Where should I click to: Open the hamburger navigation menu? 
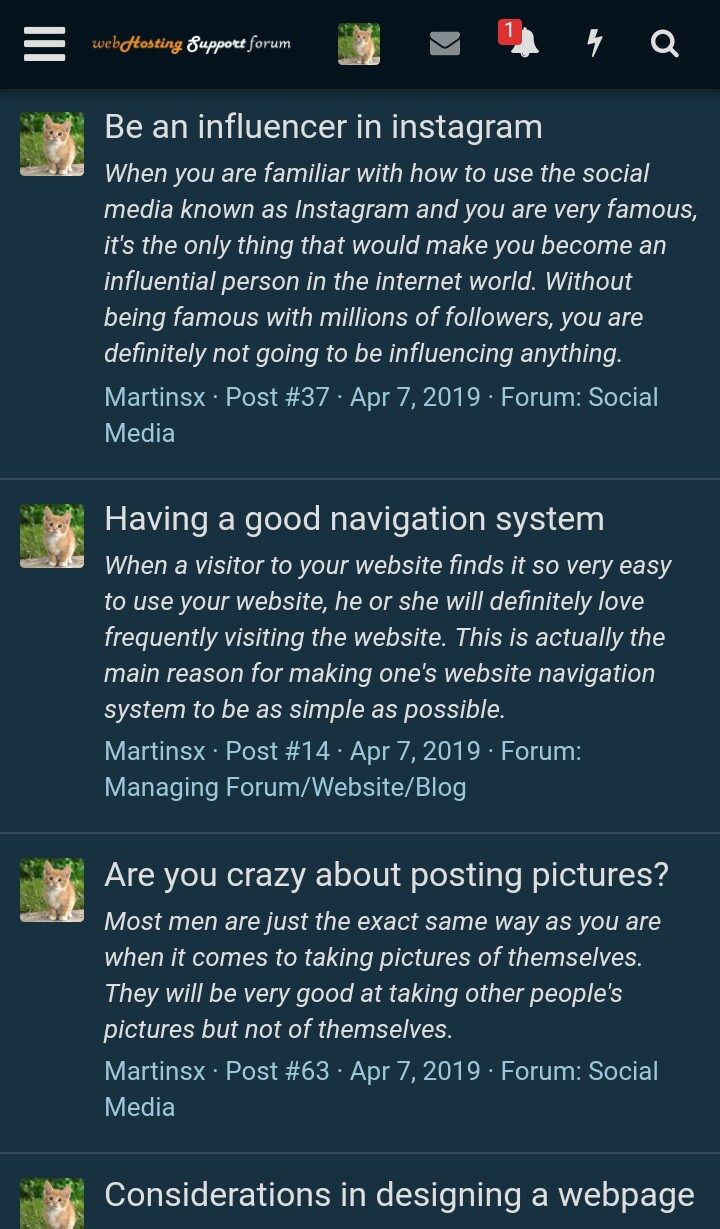point(44,44)
